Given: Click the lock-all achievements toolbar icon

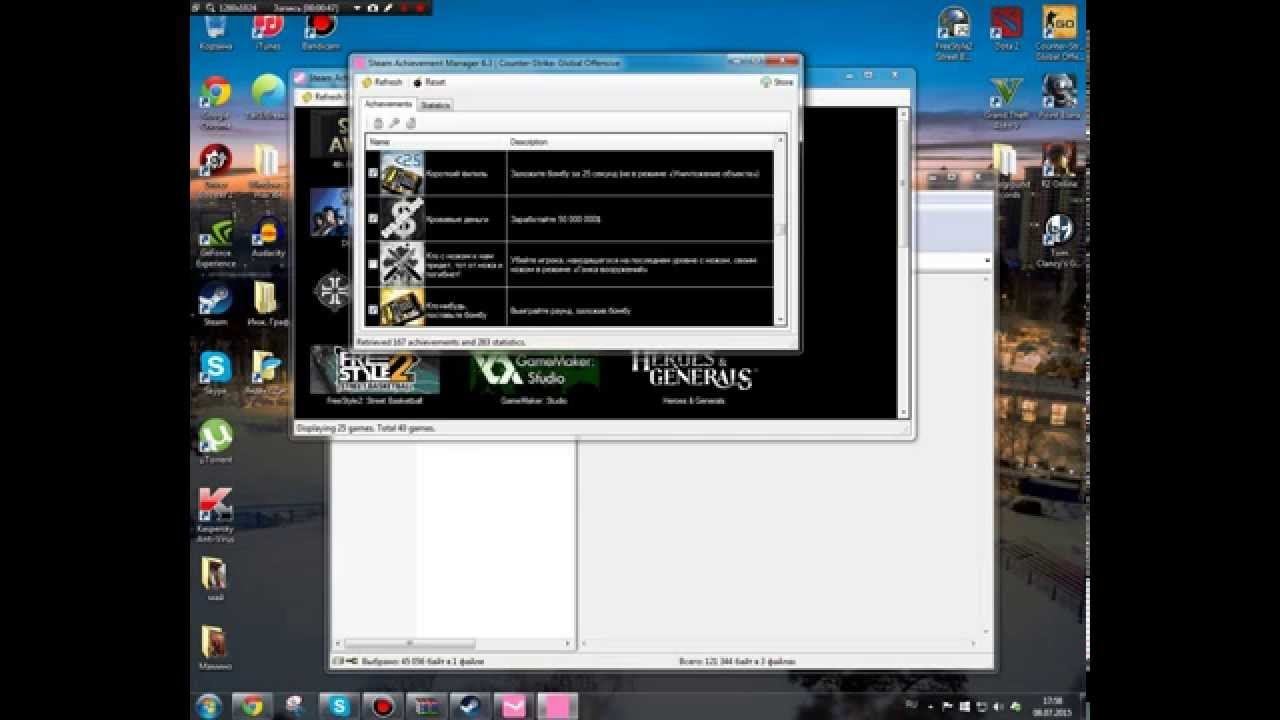Looking at the screenshot, I should click(x=378, y=123).
